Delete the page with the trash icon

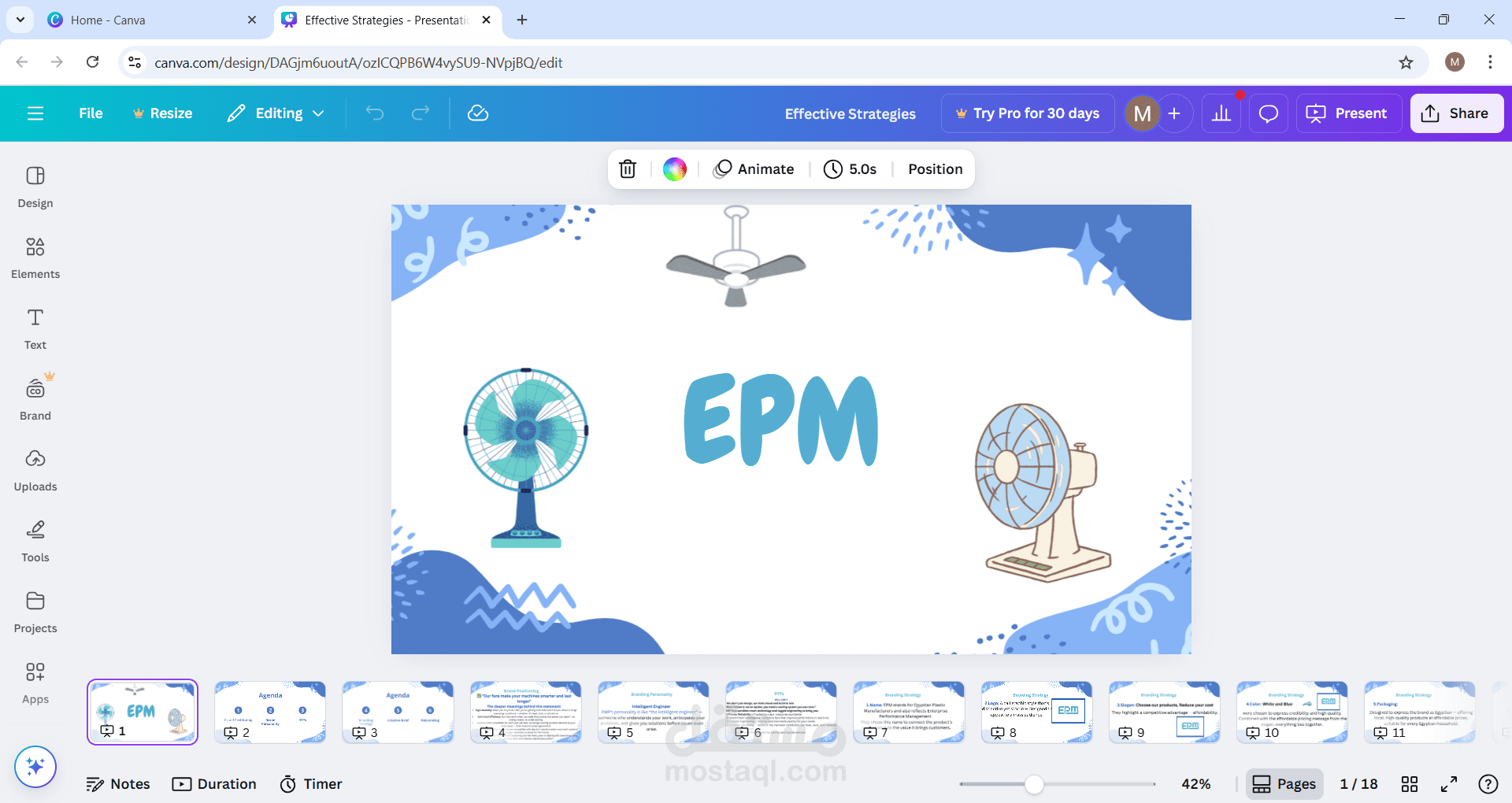[628, 169]
